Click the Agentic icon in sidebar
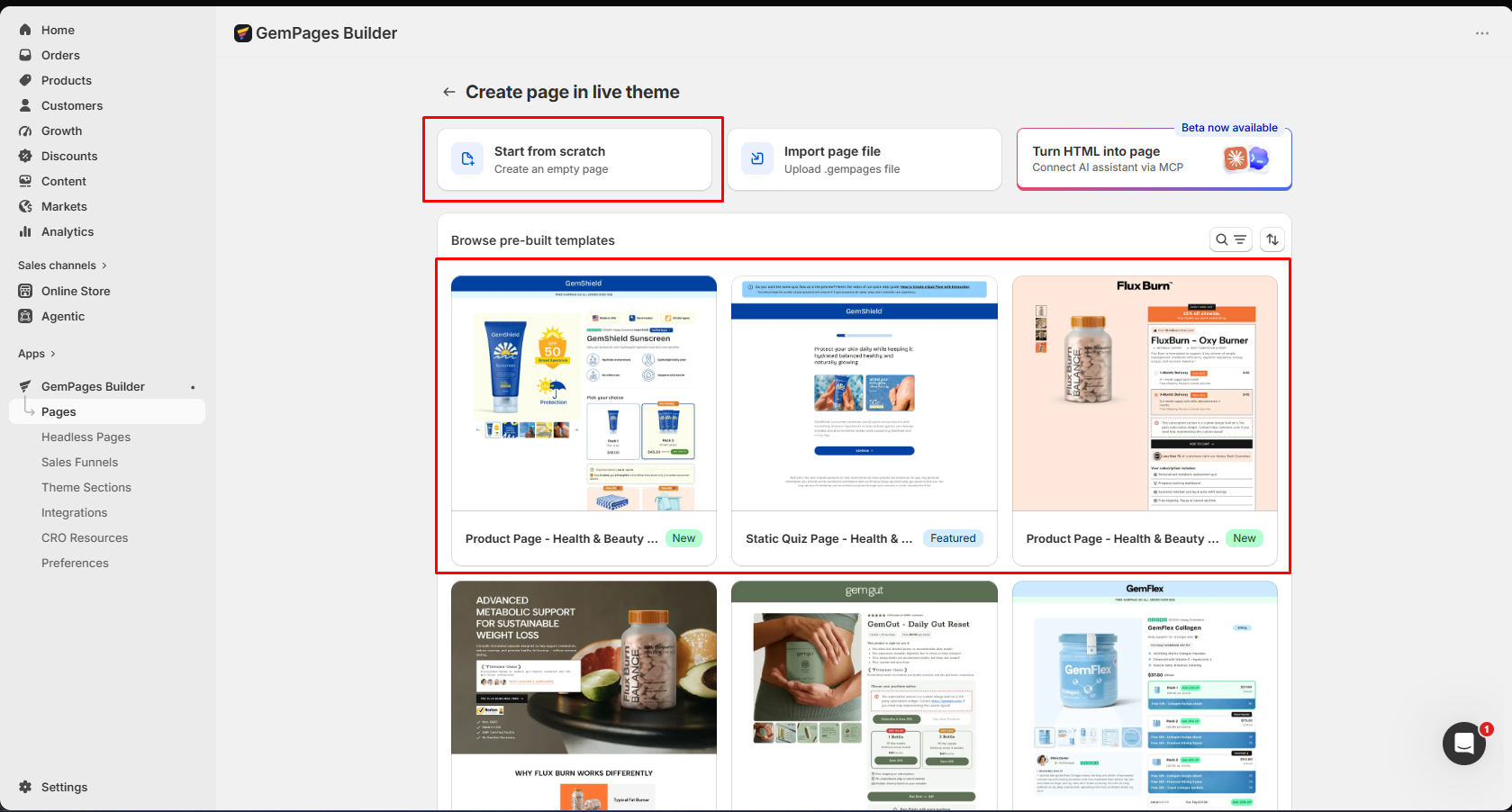This screenshot has width=1512, height=812. pos(25,316)
